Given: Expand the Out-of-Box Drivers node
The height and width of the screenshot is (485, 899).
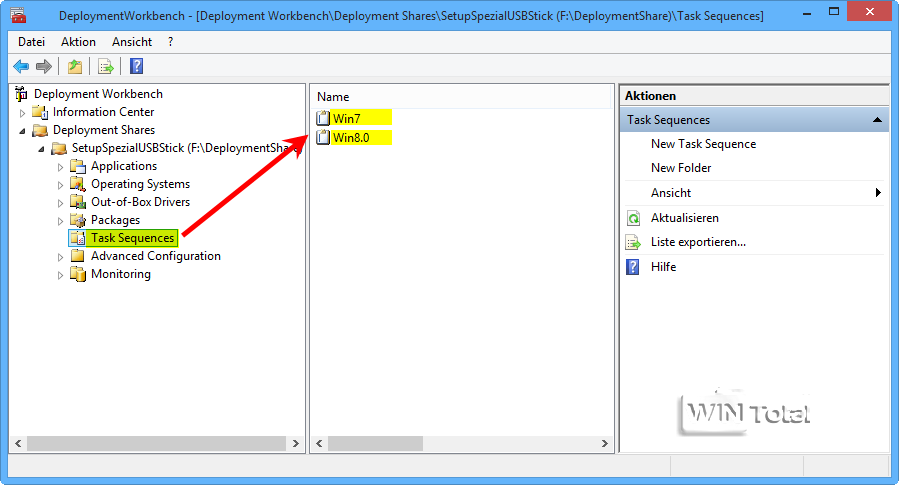Looking at the screenshot, I should tap(60, 203).
